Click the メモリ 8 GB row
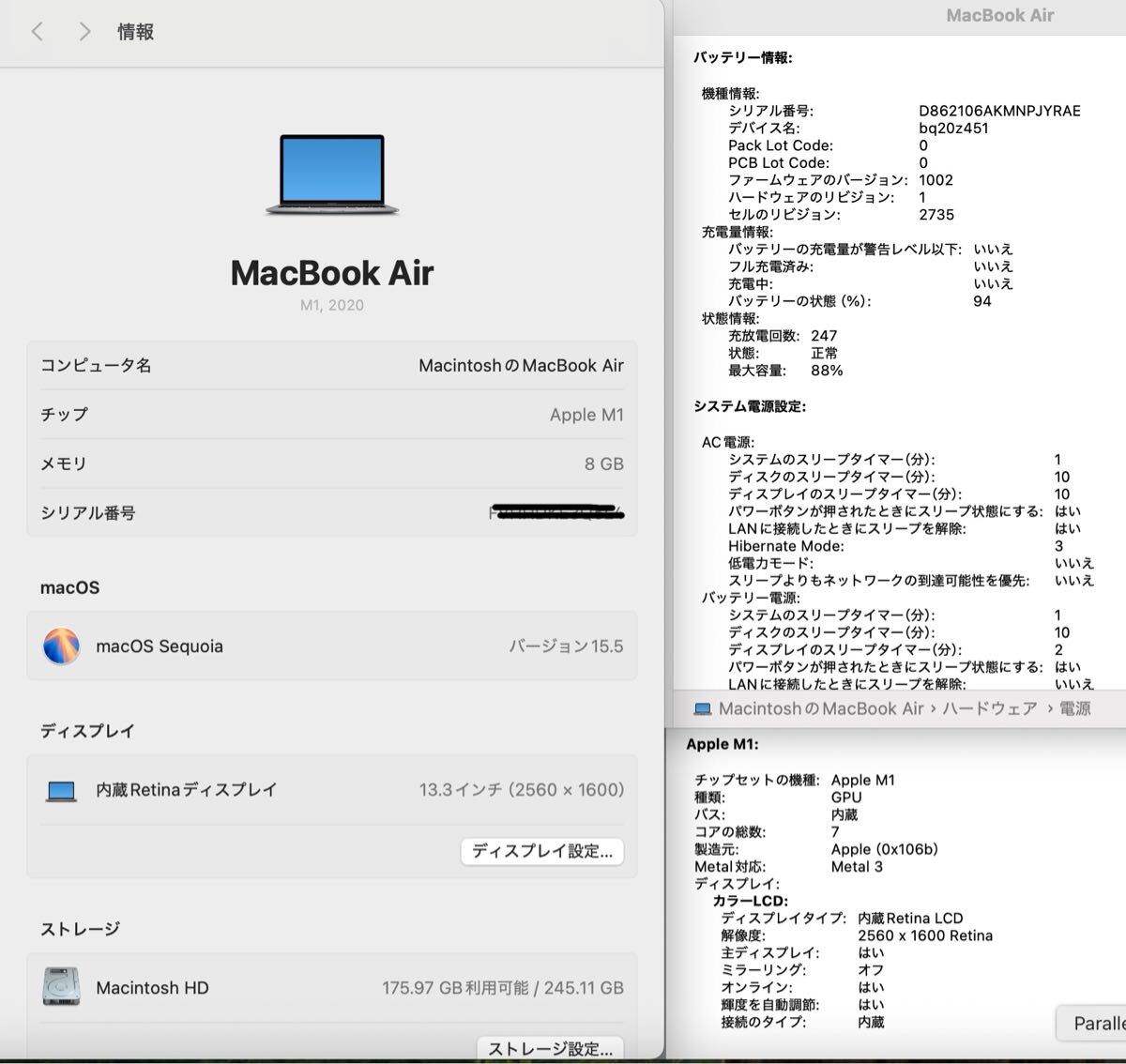Image resolution: width=1126 pixels, height=1064 pixels. (332, 464)
